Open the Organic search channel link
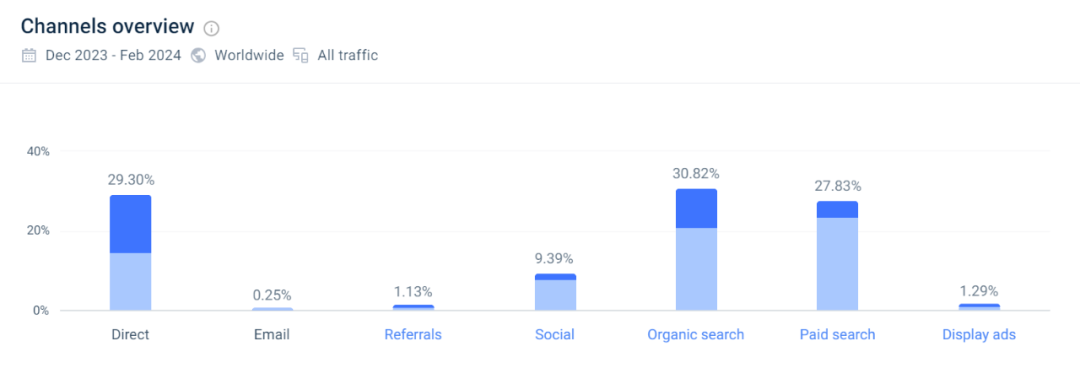 coord(696,335)
